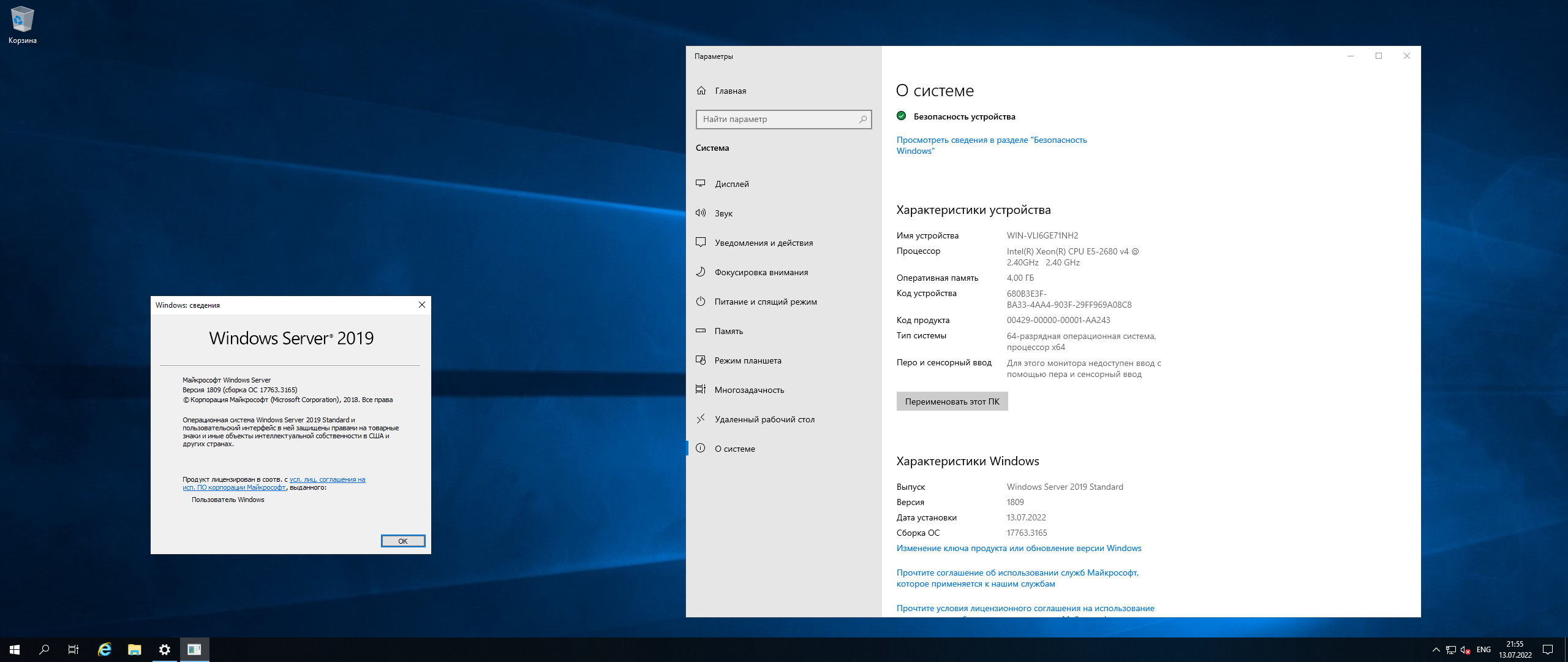This screenshot has width=1568, height=662.
Task: Click the Версия 1809 line in winver dialog
Action: tap(239, 390)
